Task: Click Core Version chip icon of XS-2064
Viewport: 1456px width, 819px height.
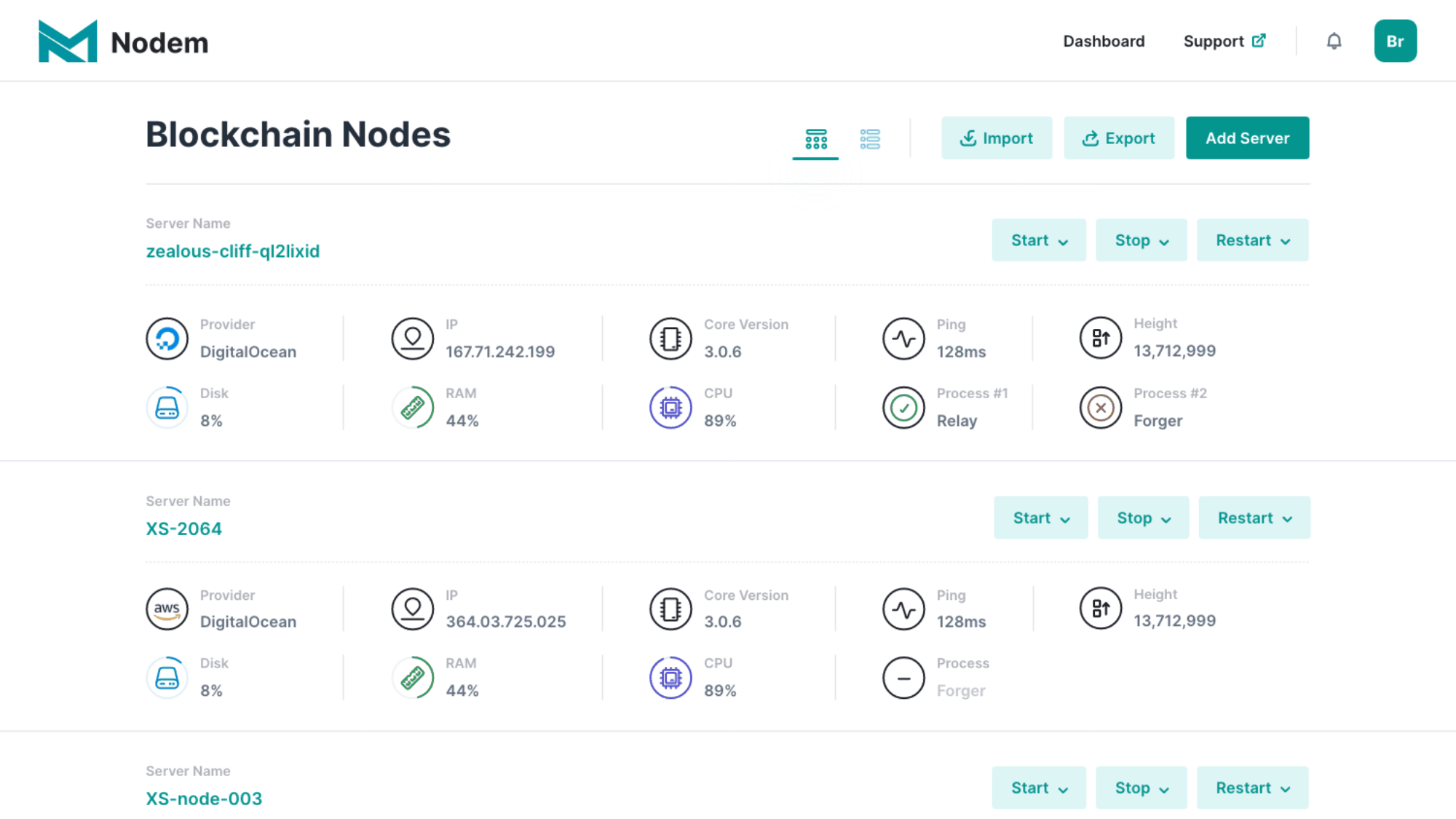Action: point(670,609)
